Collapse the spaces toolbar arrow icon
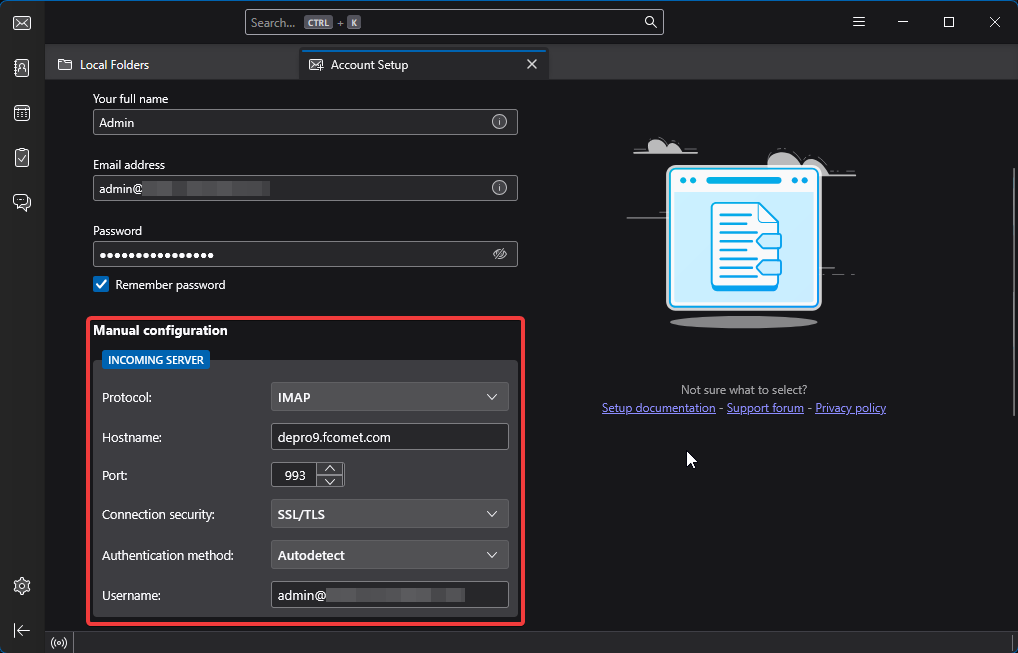Image resolution: width=1018 pixels, height=653 pixels. tap(22, 630)
